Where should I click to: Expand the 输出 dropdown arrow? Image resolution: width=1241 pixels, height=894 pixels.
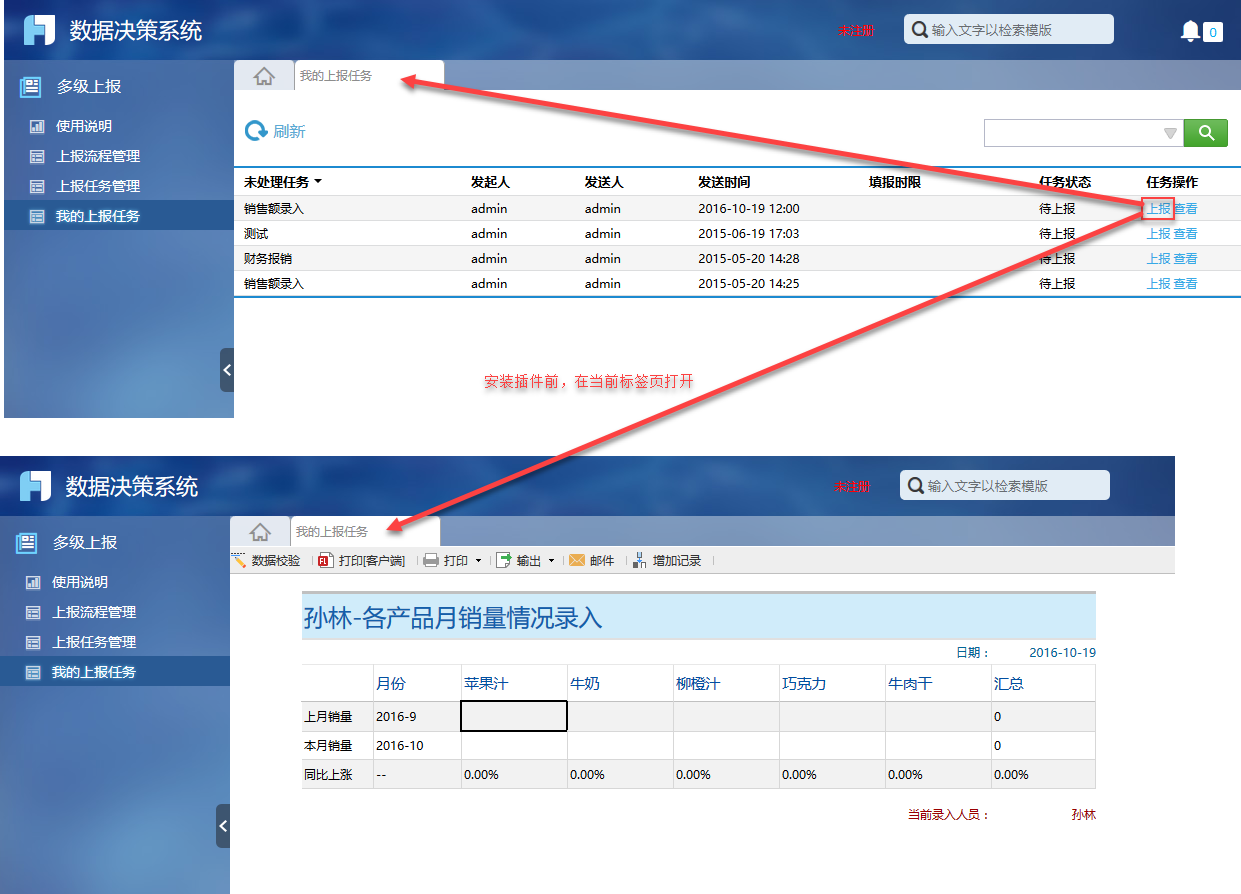coord(551,561)
